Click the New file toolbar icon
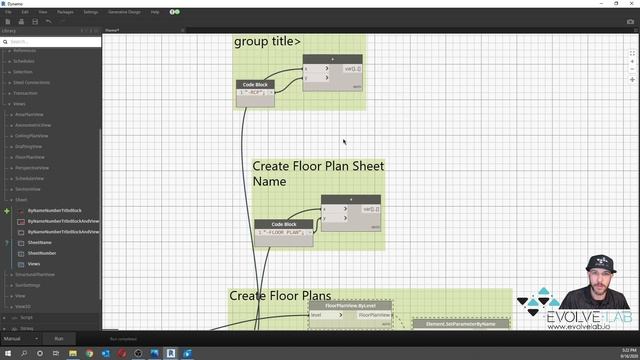The height and width of the screenshot is (360, 640). tap(8, 22)
